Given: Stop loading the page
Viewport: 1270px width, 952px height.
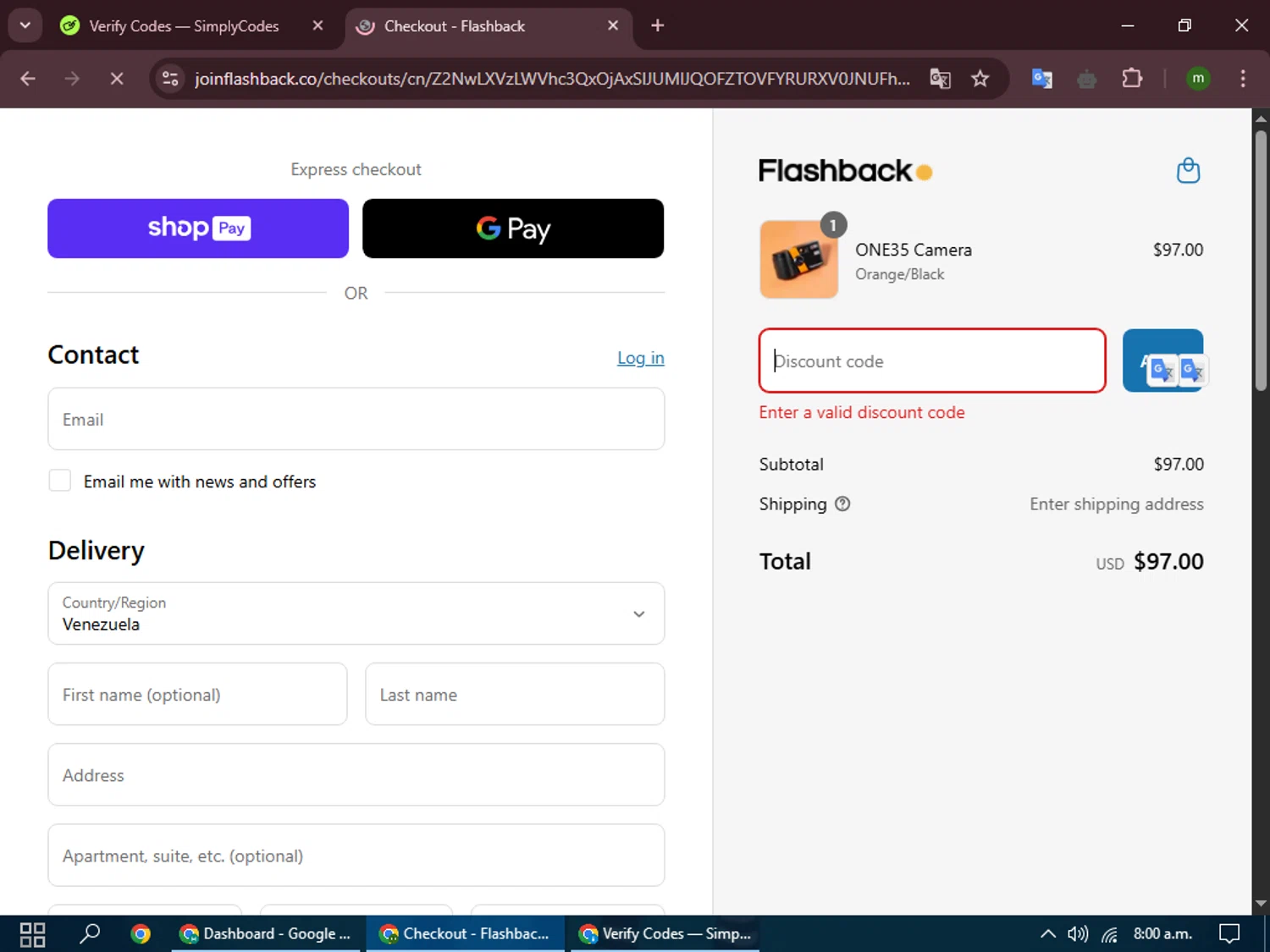Looking at the screenshot, I should tap(117, 79).
